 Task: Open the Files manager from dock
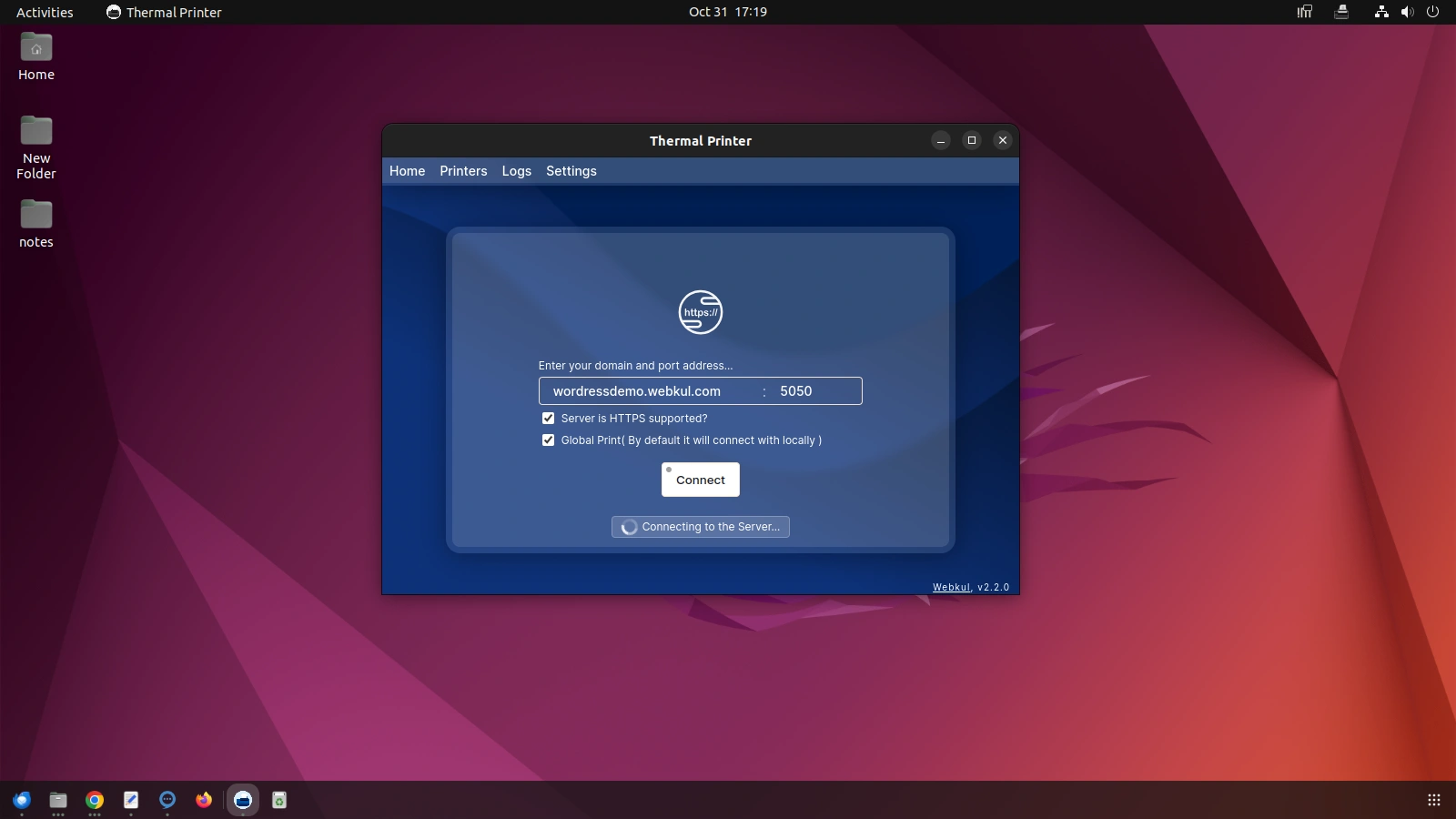pos(58,800)
